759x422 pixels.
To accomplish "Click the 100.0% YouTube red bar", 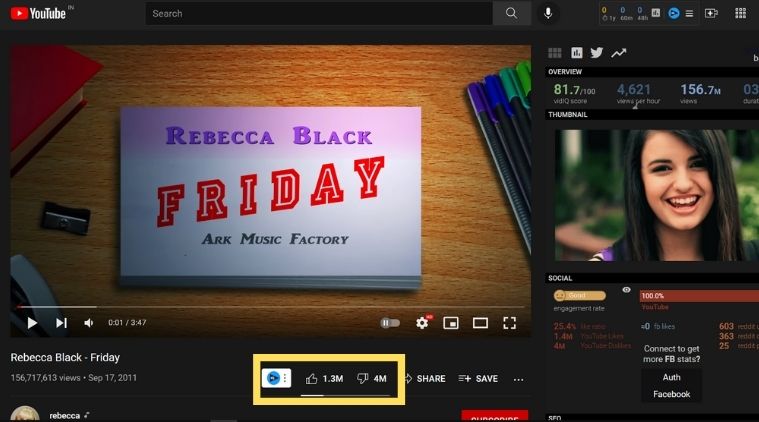I will click(699, 296).
